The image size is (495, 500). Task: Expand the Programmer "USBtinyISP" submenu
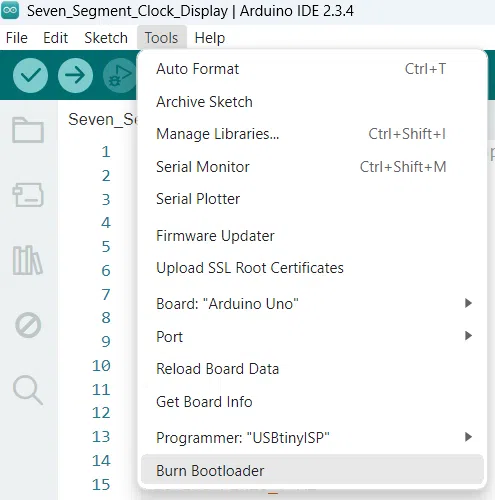point(312,437)
